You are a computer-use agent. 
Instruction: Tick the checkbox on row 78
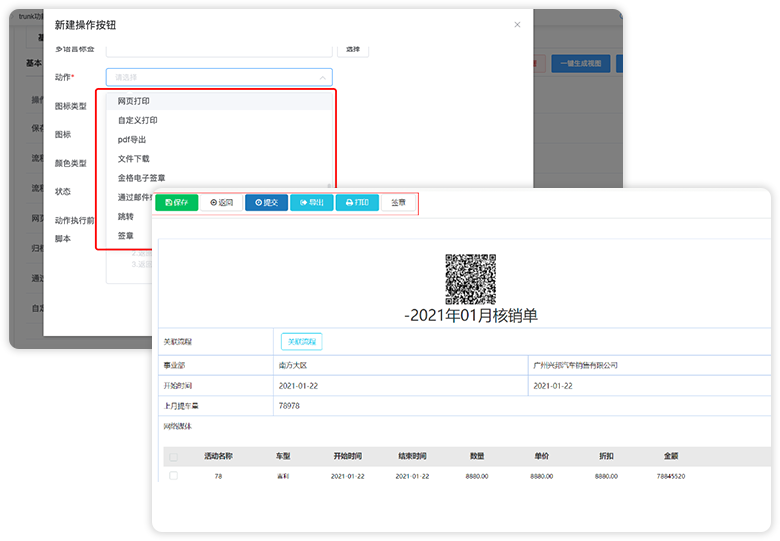point(174,475)
